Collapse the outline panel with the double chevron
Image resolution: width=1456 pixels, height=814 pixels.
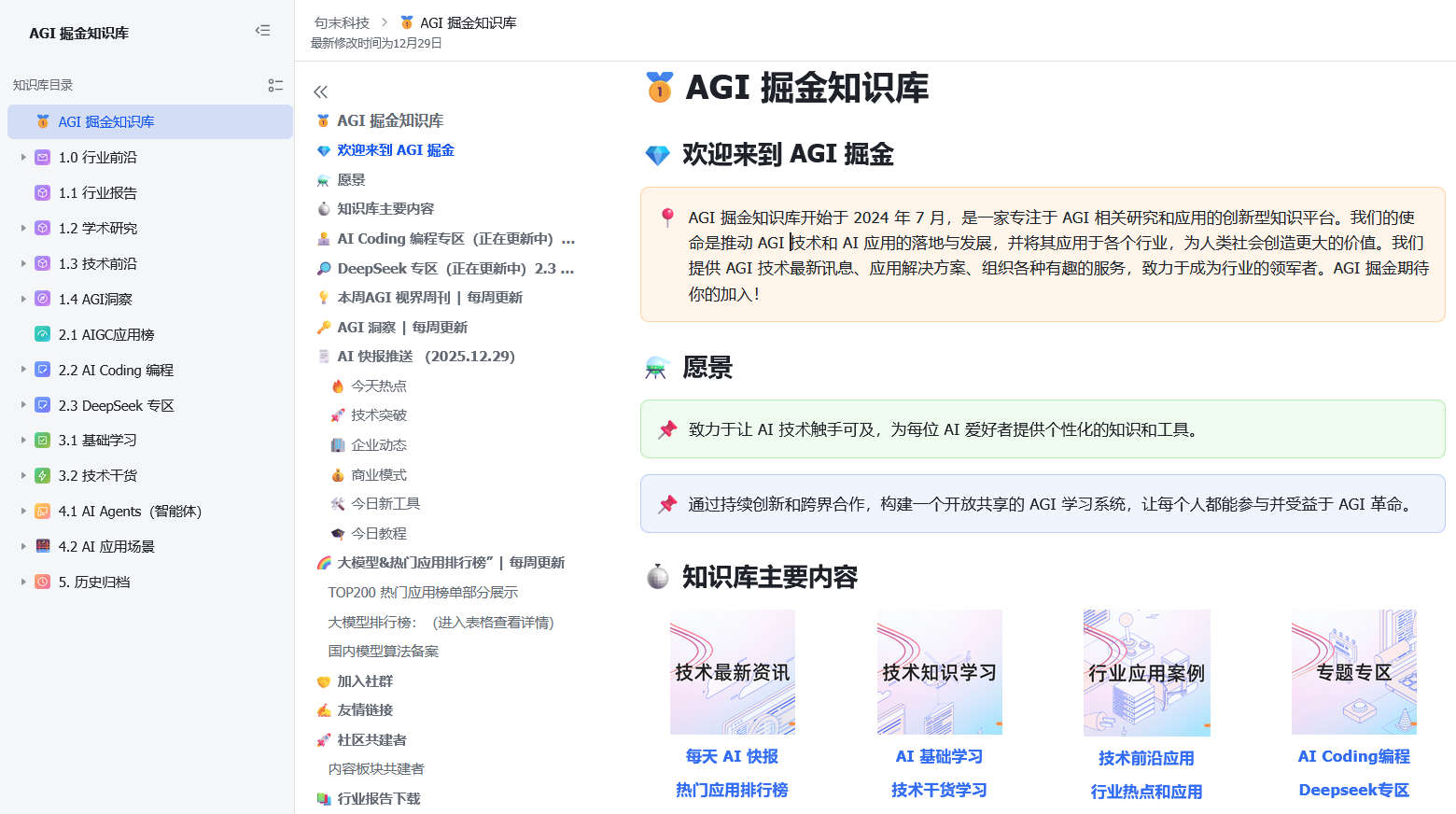point(320,91)
